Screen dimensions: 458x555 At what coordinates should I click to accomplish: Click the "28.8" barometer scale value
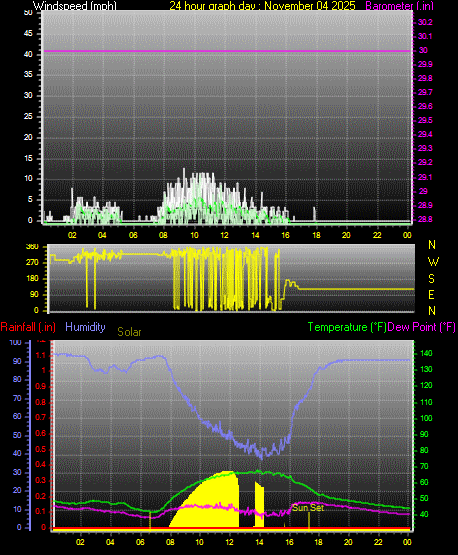pyautogui.click(x=425, y=220)
